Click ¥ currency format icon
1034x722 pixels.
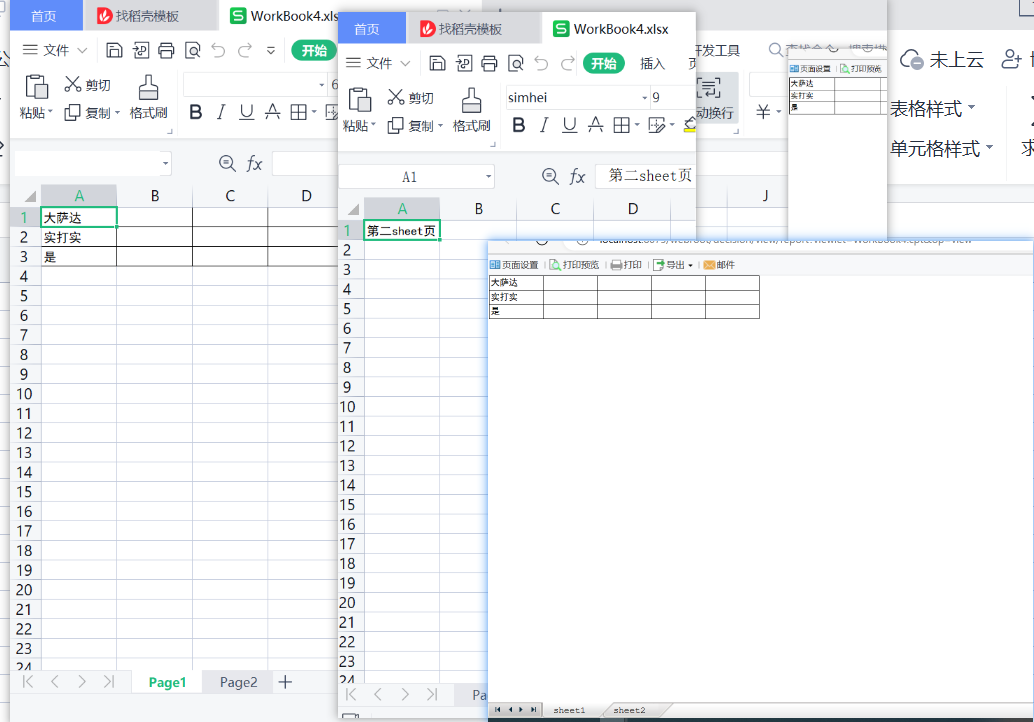pyautogui.click(x=763, y=111)
